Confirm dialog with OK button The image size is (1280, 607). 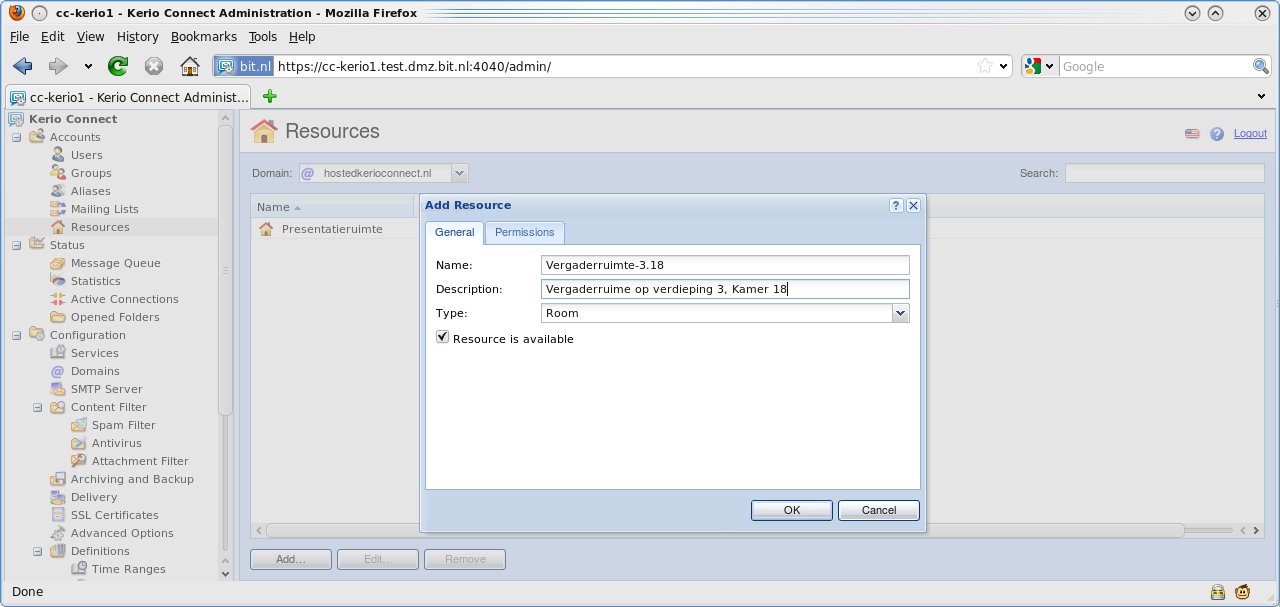point(792,510)
